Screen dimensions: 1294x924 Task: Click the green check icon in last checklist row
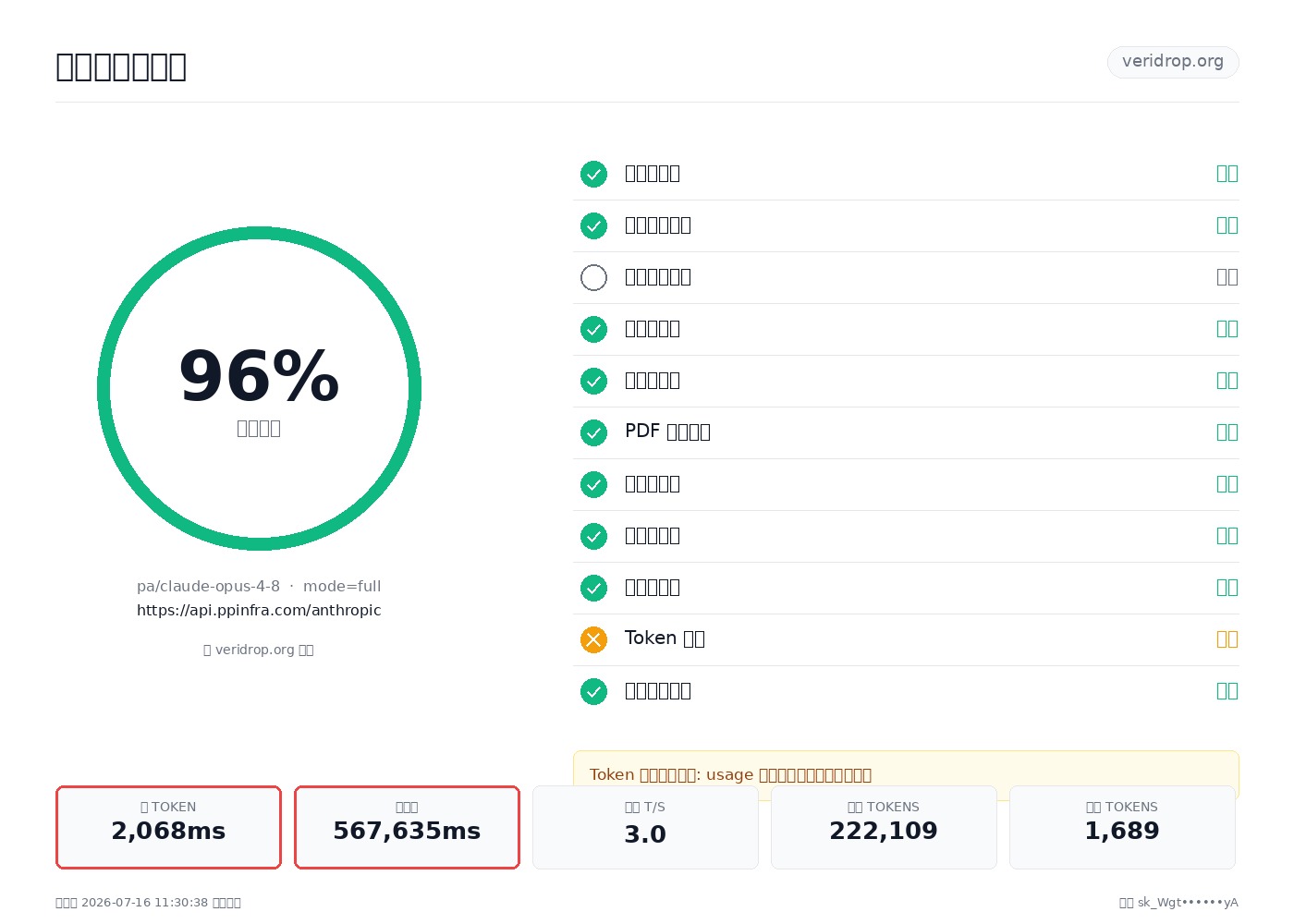pos(593,691)
